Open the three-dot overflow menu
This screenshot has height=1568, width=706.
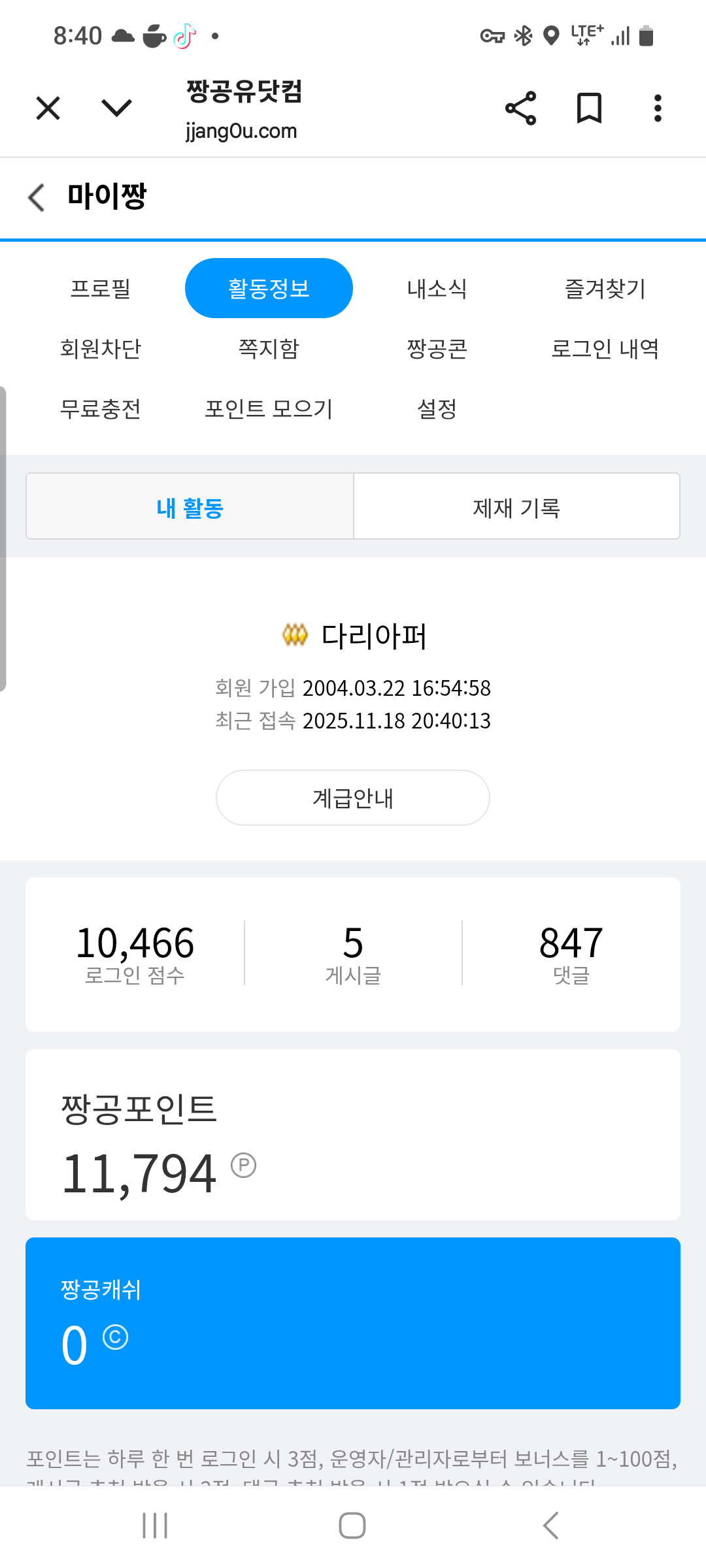pos(658,108)
